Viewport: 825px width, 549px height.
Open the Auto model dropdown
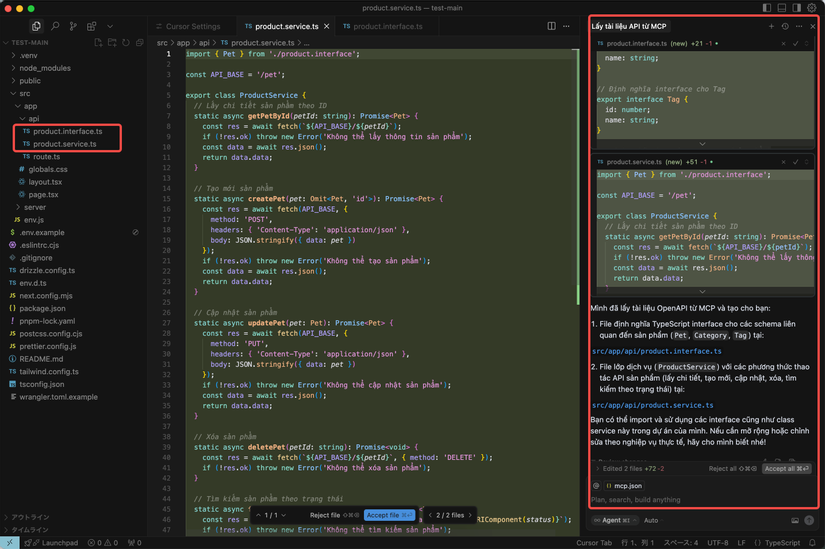pos(651,520)
